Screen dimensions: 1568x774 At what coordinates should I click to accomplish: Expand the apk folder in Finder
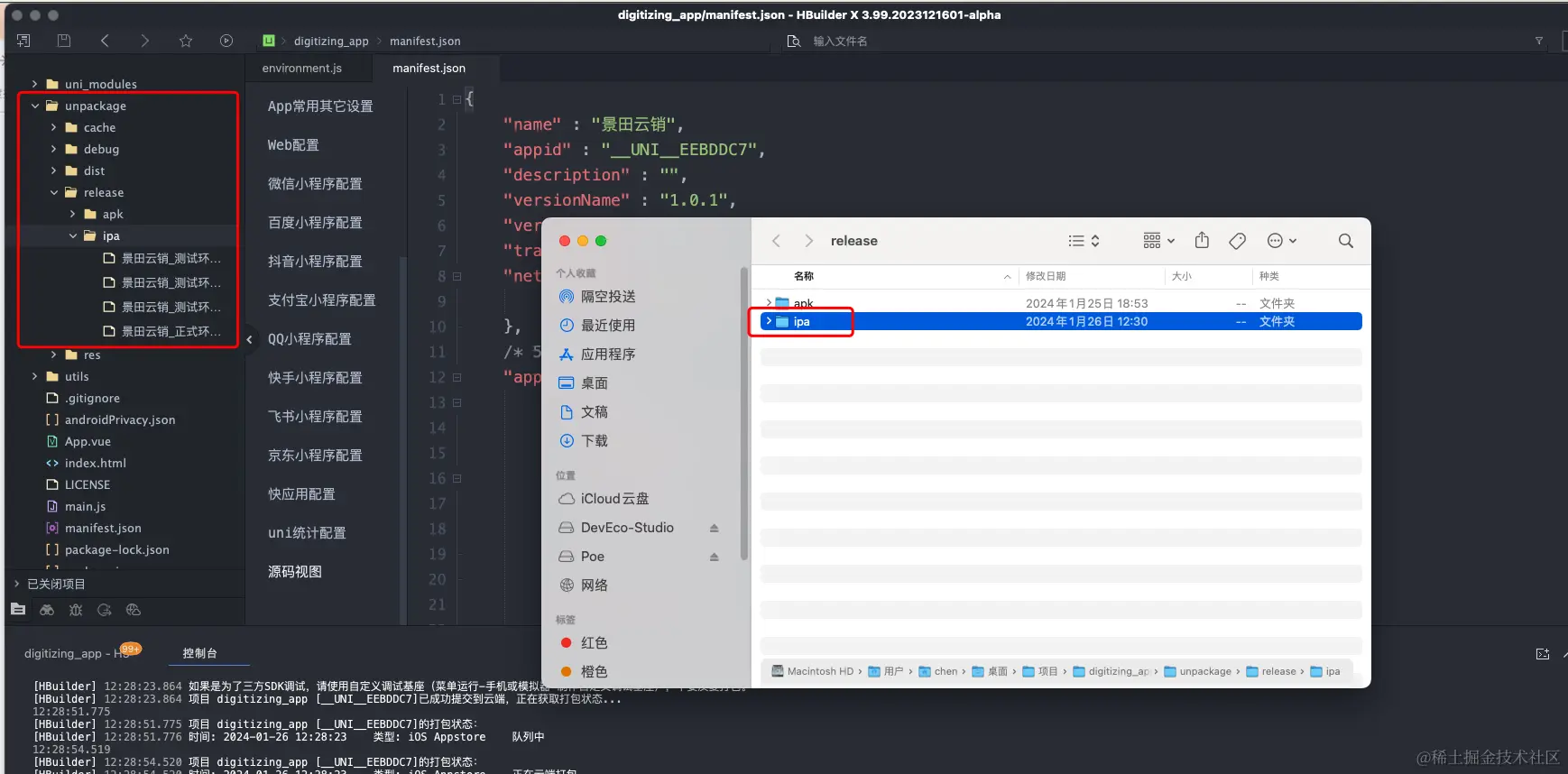769,303
